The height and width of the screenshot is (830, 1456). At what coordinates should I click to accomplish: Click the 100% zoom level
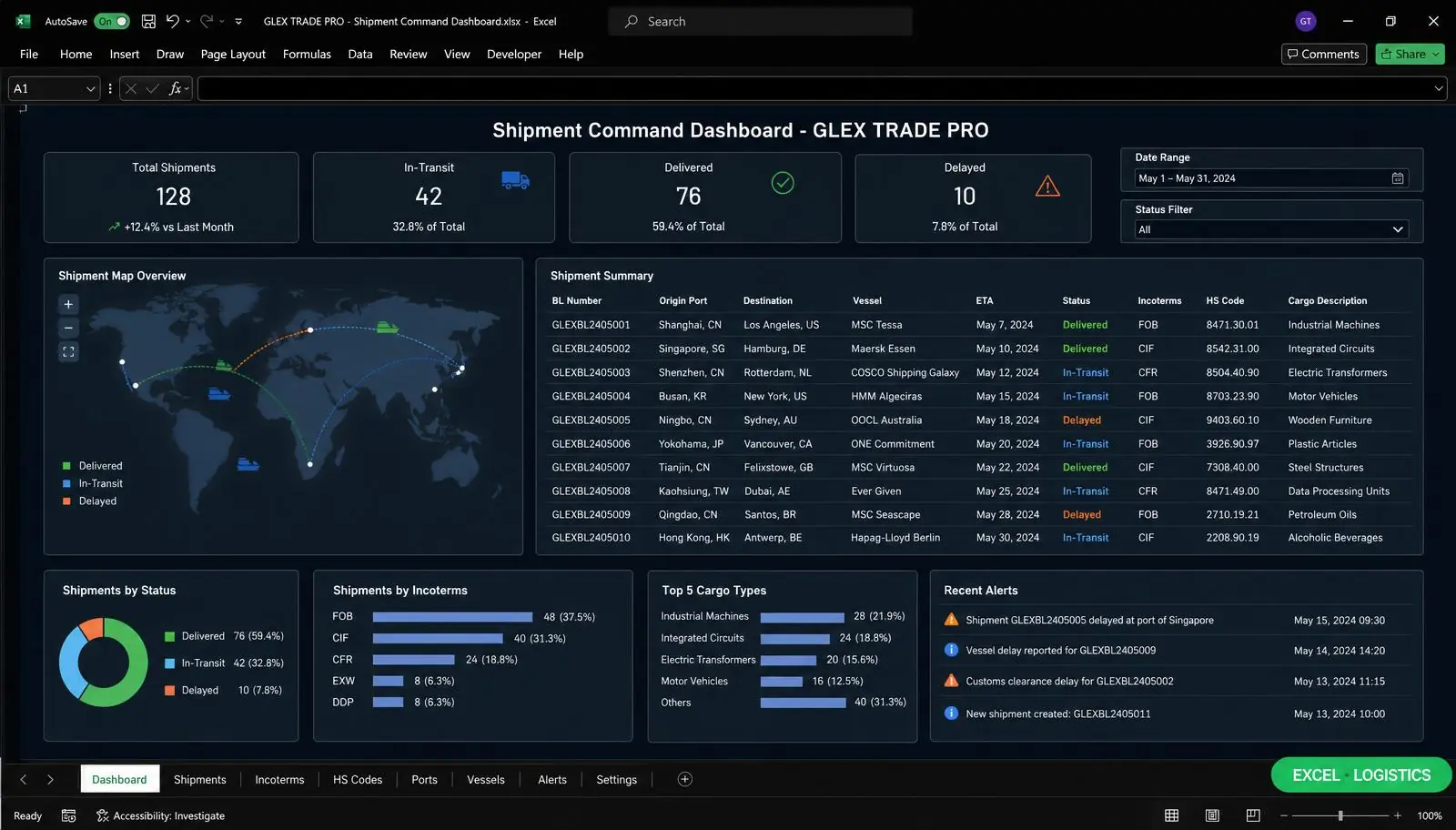coord(1430,815)
